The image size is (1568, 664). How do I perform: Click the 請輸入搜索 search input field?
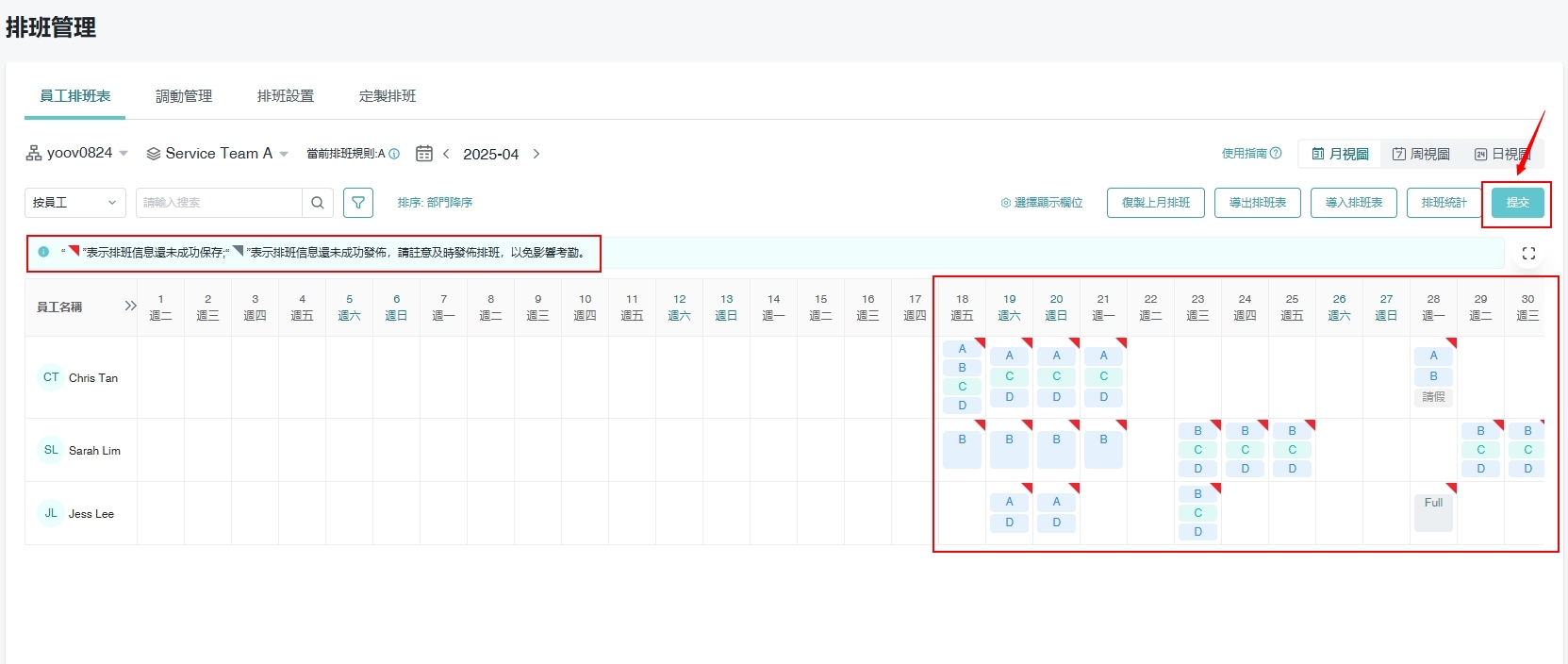click(x=219, y=203)
